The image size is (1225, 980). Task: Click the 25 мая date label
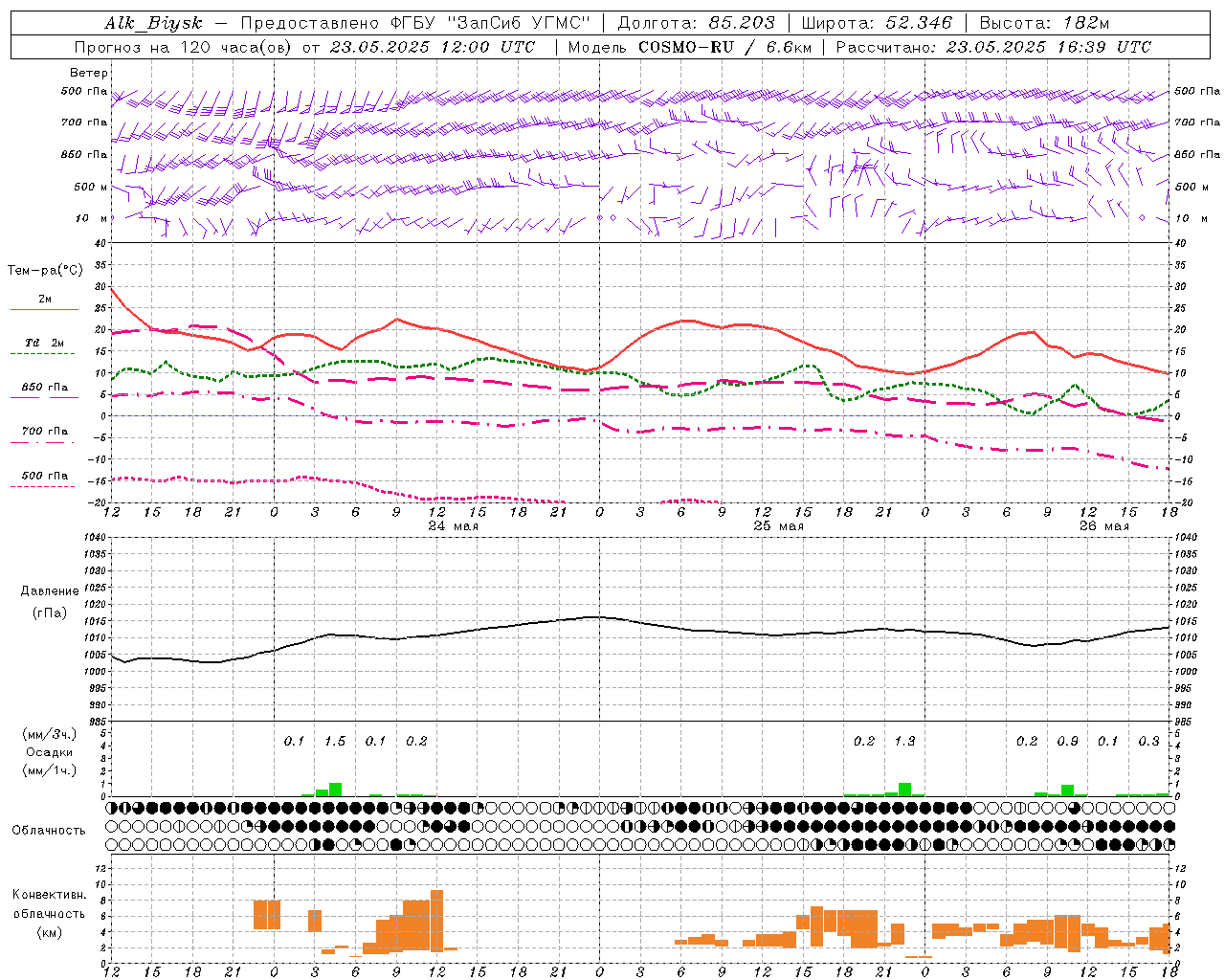pos(779,526)
